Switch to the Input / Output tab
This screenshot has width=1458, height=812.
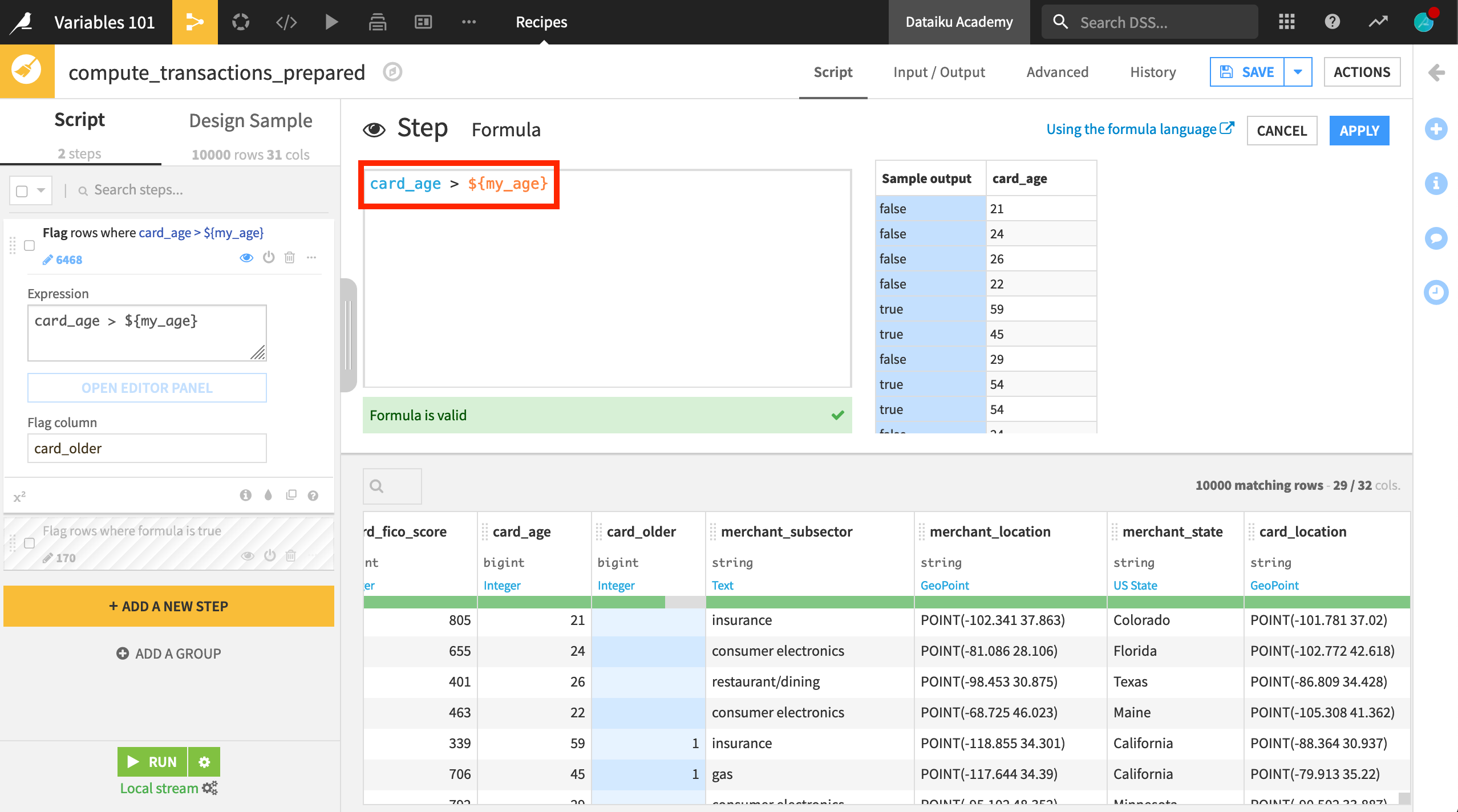tap(939, 72)
